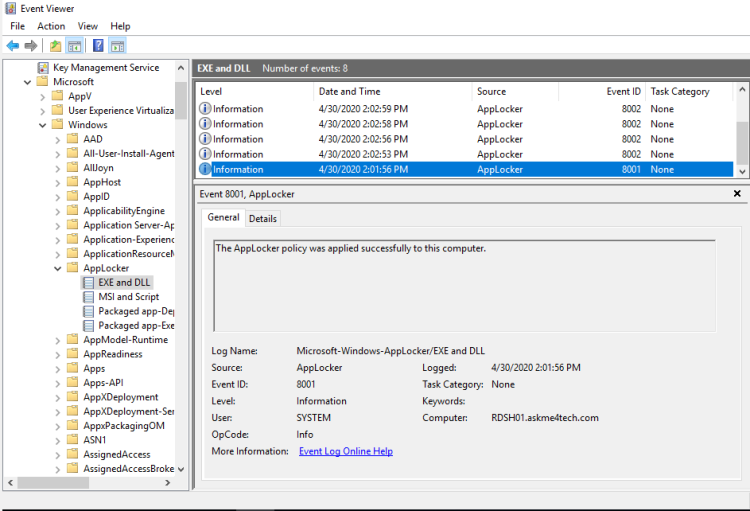This screenshot has width=750, height=511.
Task: Sort events by Date and Time column
Action: tap(349, 92)
